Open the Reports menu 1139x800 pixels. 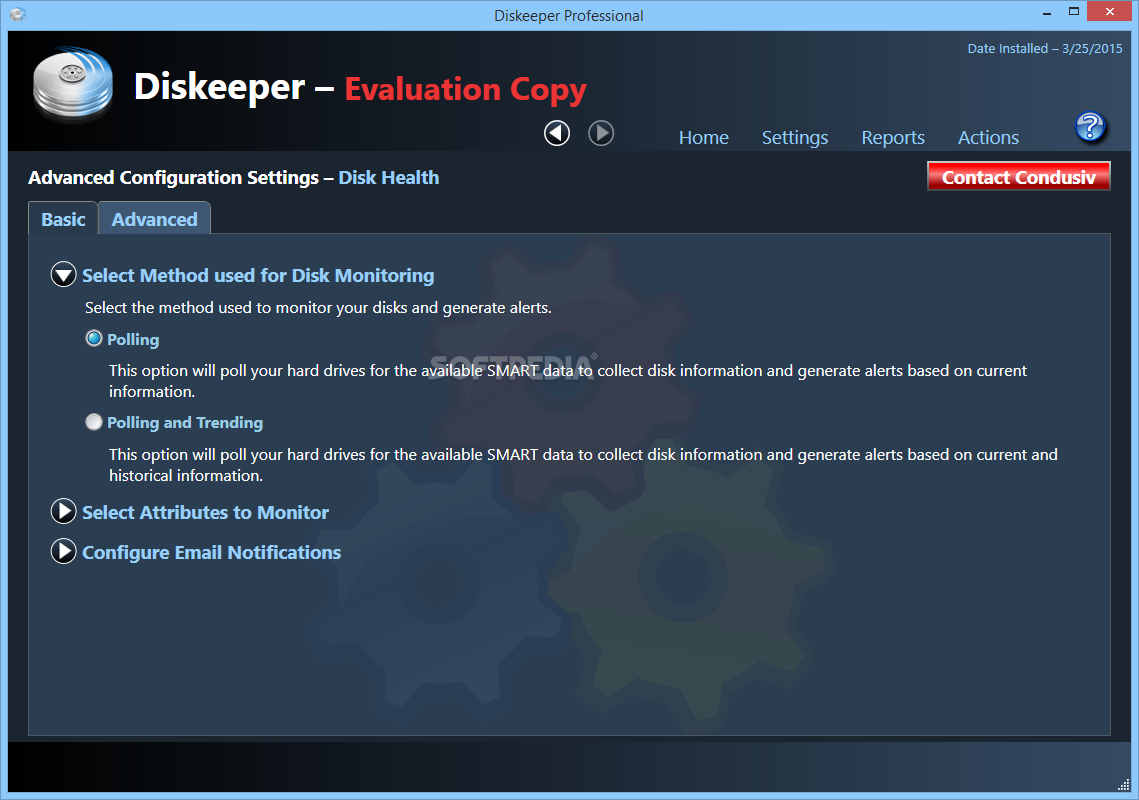pos(893,137)
